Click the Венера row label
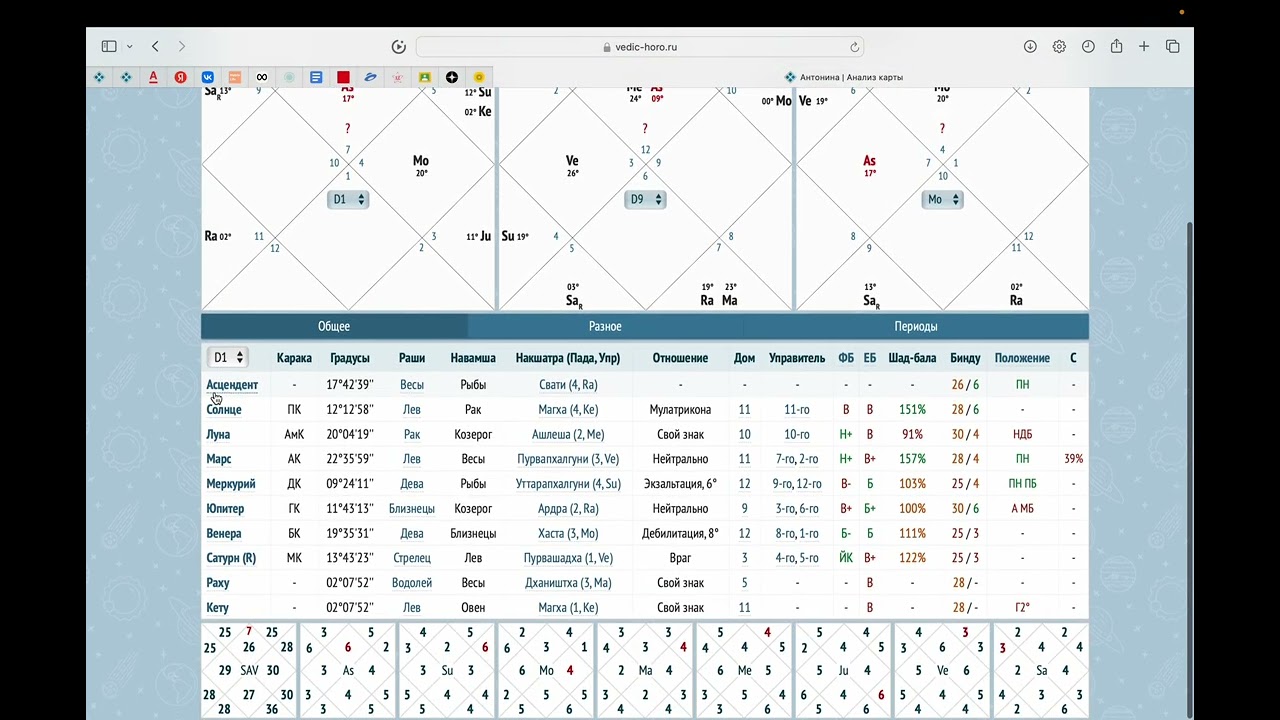The width and height of the screenshot is (1280, 720). click(224, 534)
